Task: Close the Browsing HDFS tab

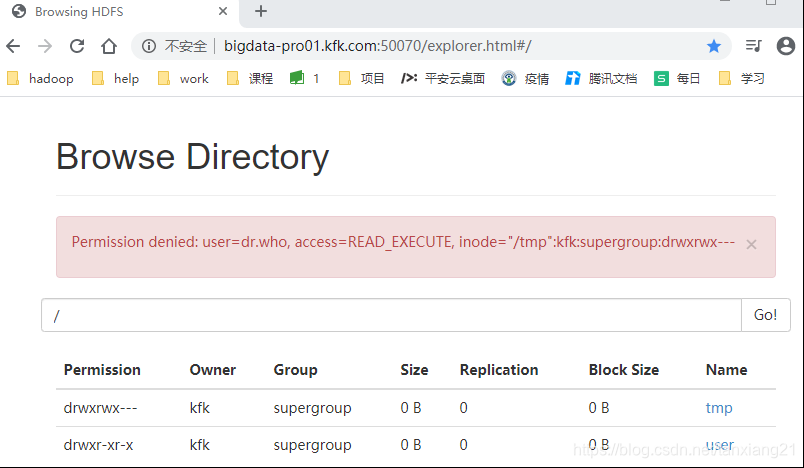Action: pyautogui.click(x=223, y=11)
